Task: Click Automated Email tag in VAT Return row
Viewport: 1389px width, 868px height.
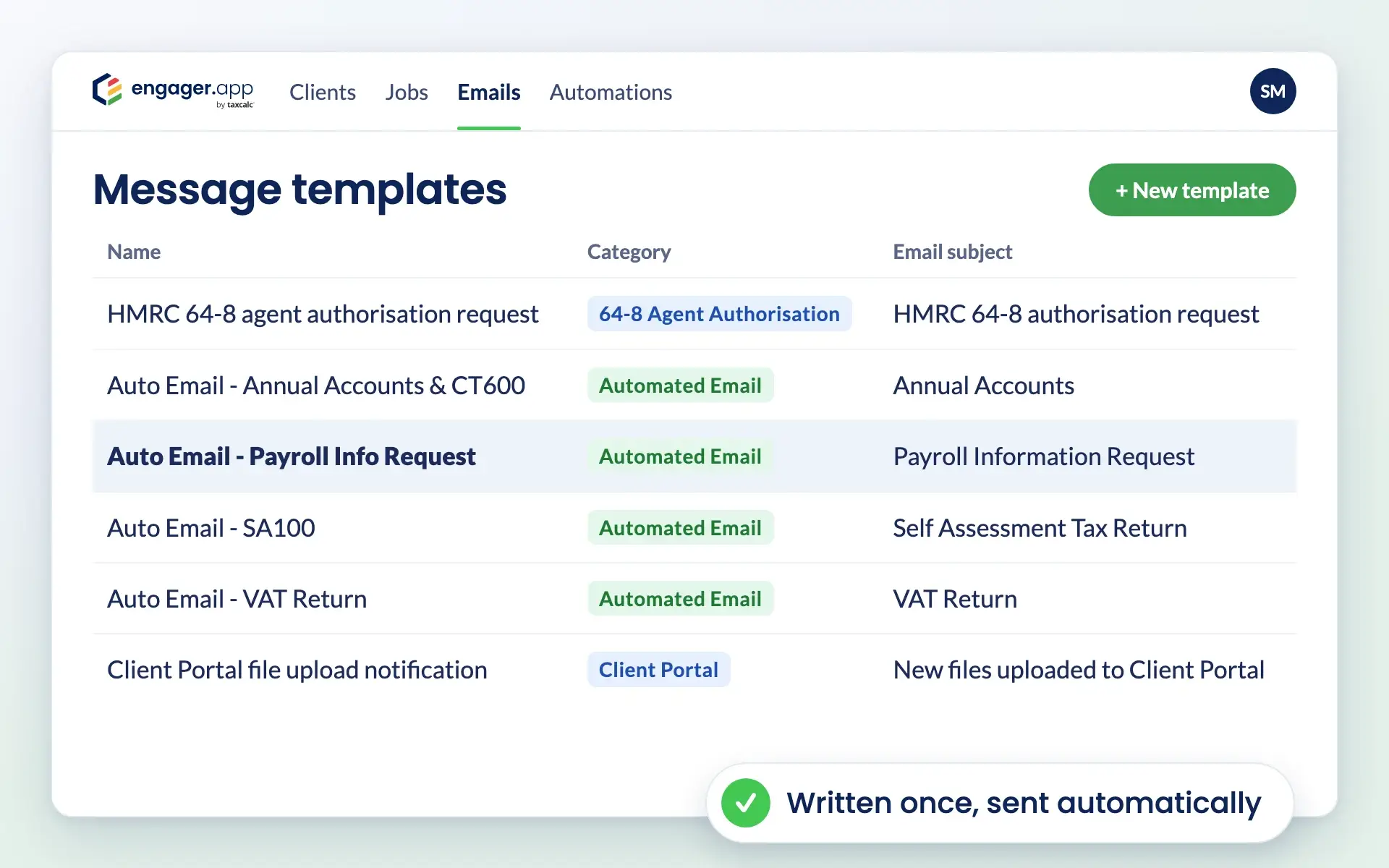Action: coord(680,599)
